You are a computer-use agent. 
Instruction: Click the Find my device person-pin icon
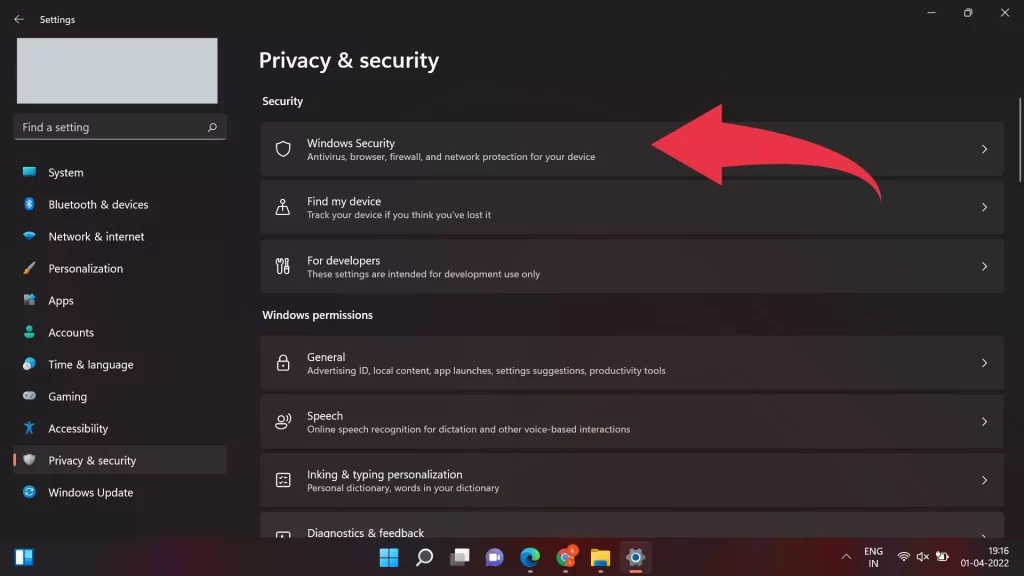pyautogui.click(x=283, y=207)
